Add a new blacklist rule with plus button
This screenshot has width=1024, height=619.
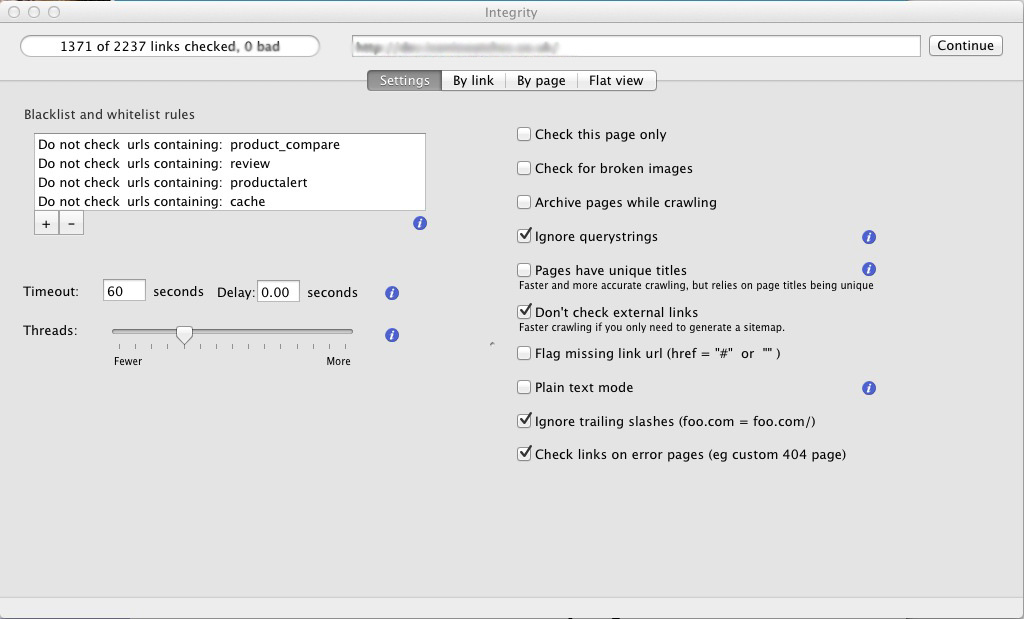(46, 224)
